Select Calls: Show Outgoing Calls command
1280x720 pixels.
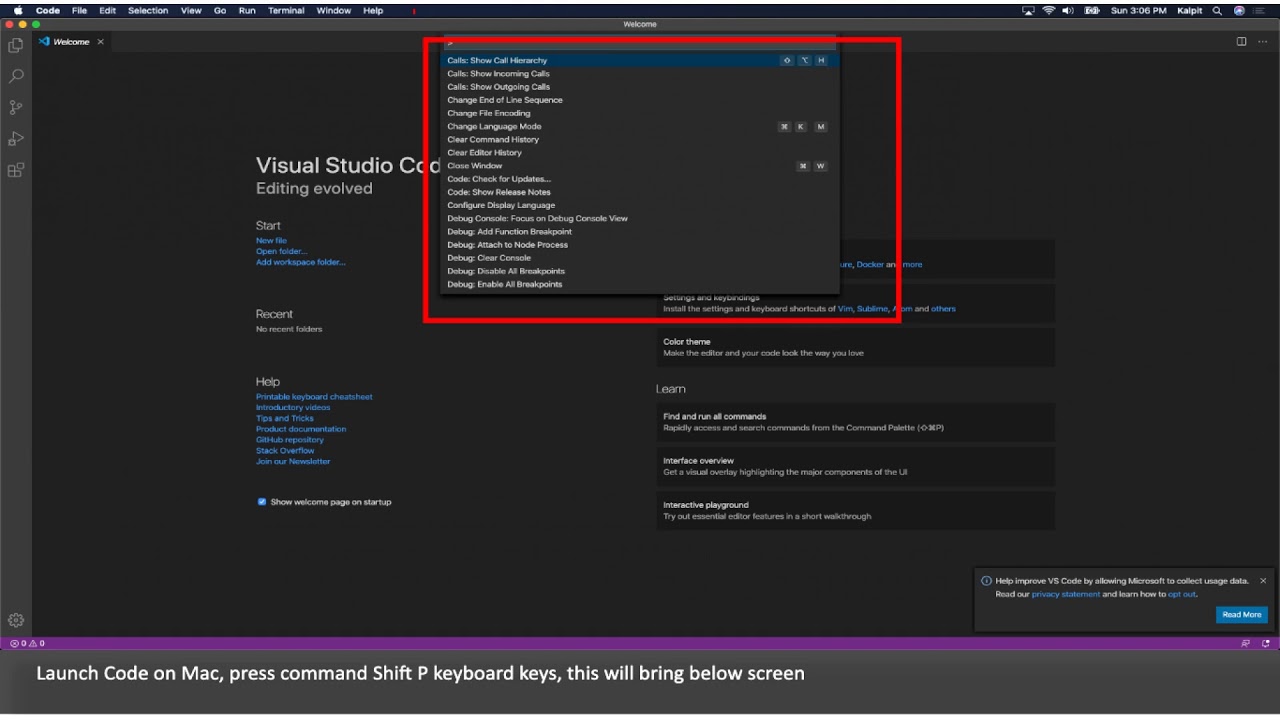[639, 87]
